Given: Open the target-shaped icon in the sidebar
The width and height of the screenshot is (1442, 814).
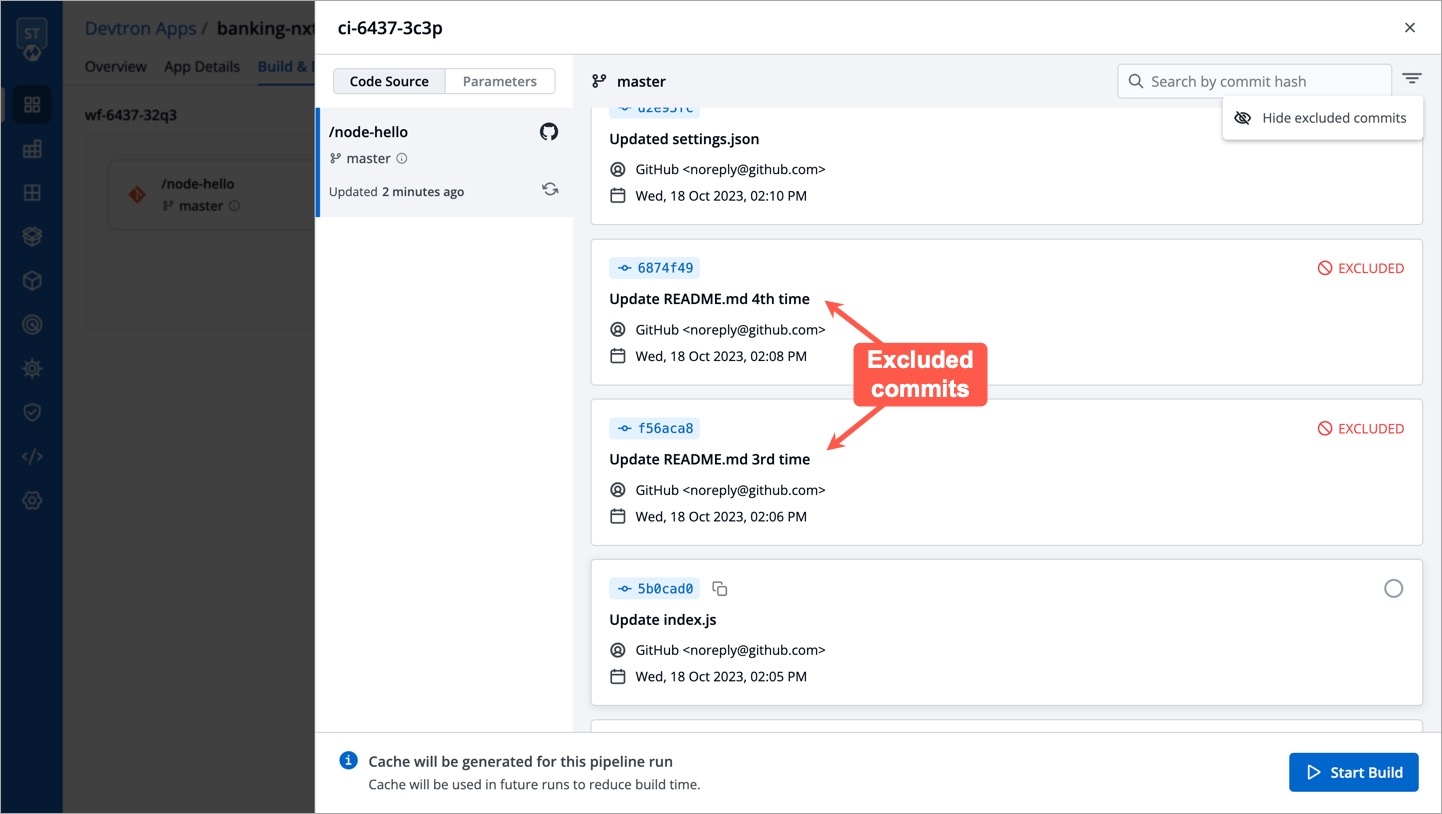Looking at the screenshot, I should [32, 324].
